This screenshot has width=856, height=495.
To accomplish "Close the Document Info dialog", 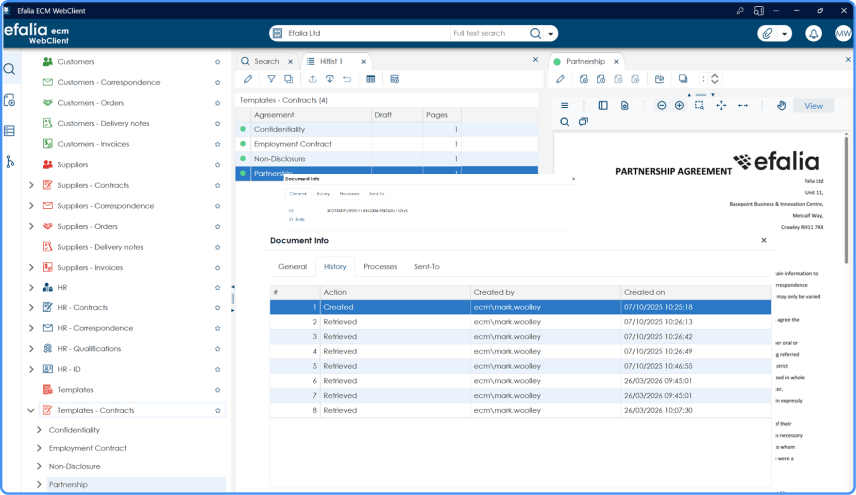I will [x=764, y=240].
